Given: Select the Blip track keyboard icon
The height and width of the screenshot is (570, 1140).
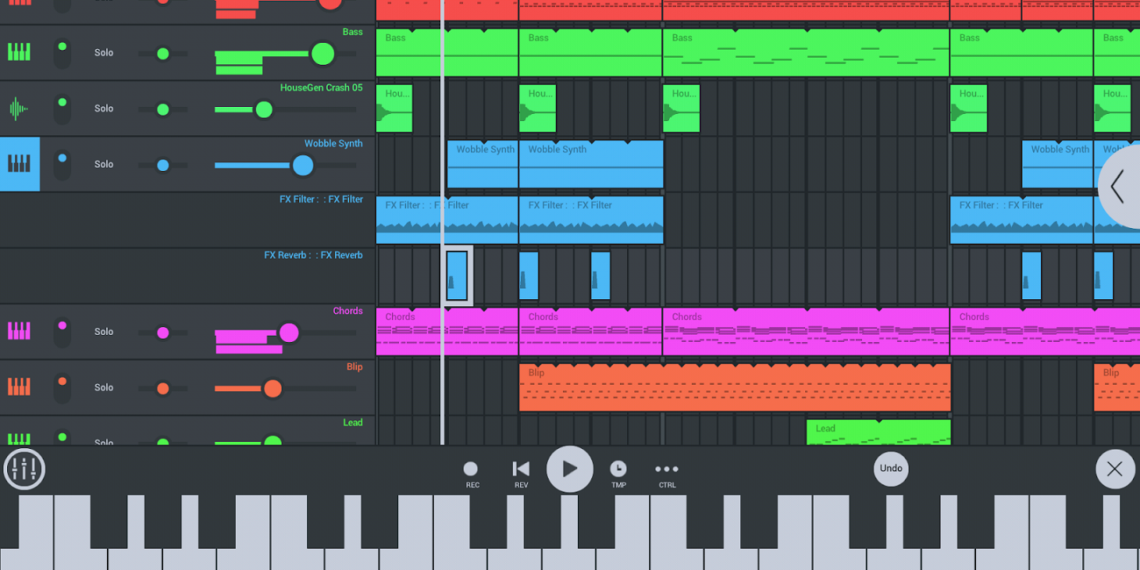Looking at the screenshot, I should point(20,387).
